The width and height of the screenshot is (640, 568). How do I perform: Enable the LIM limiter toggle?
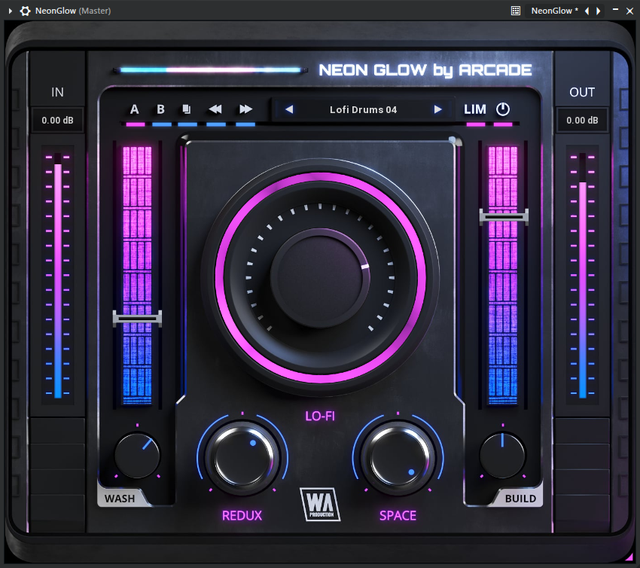click(475, 109)
